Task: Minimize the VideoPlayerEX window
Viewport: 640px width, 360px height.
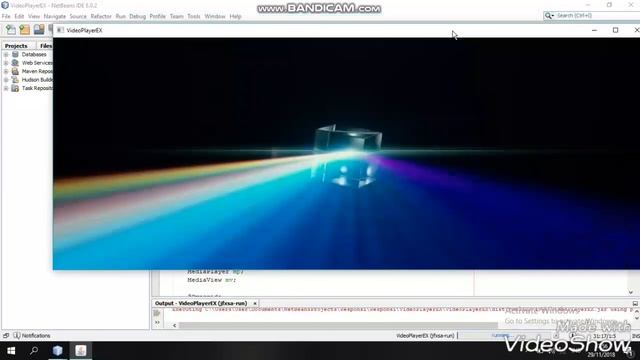Action: click(594, 30)
